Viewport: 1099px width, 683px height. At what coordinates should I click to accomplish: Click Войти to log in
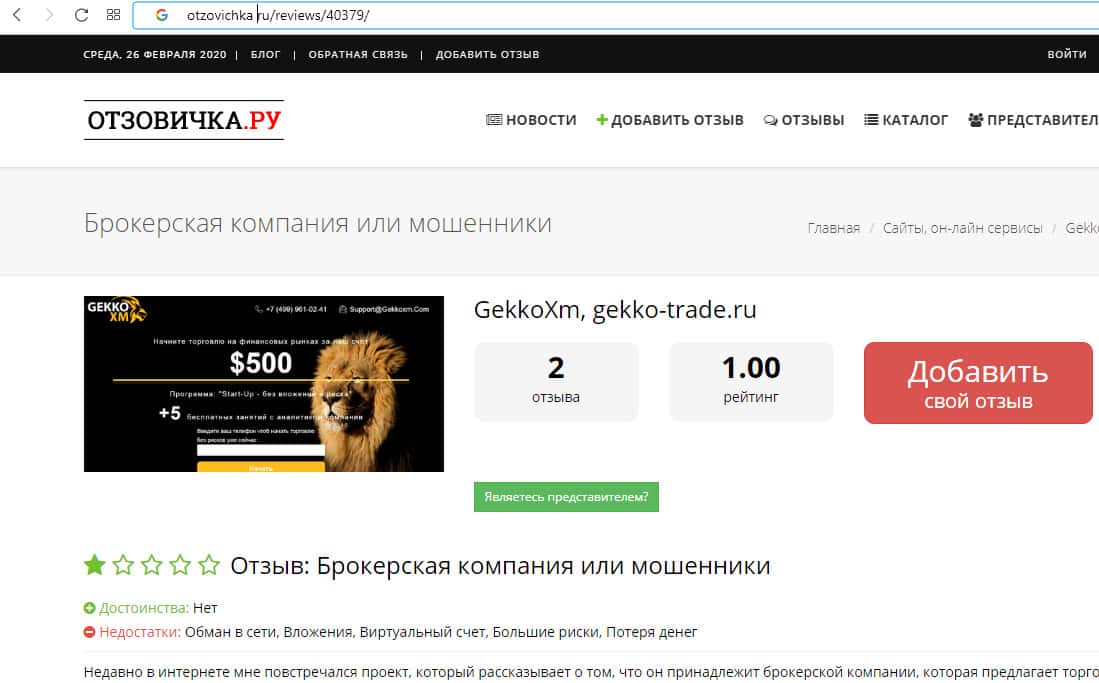(x=1067, y=54)
